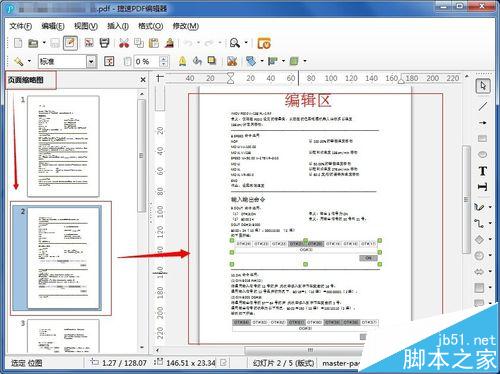Click the alignment icon
500x374 pixels.
click(273, 61)
